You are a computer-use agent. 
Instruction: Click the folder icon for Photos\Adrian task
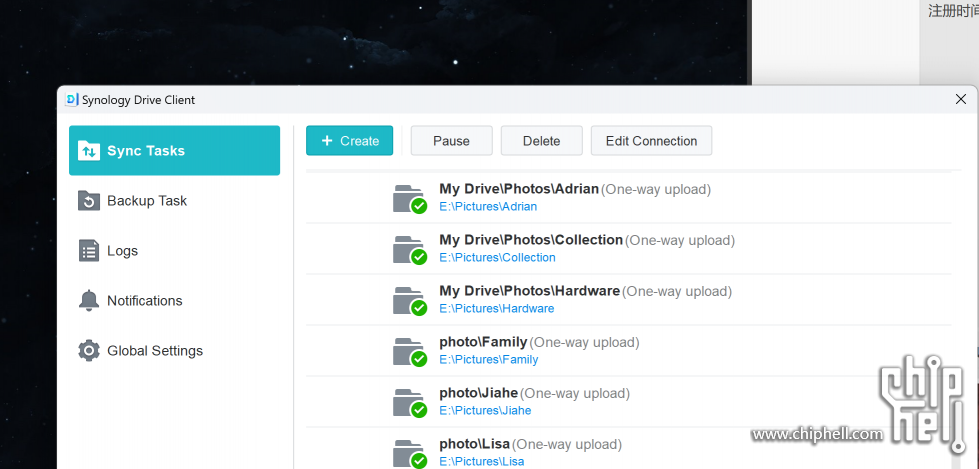(x=410, y=199)
